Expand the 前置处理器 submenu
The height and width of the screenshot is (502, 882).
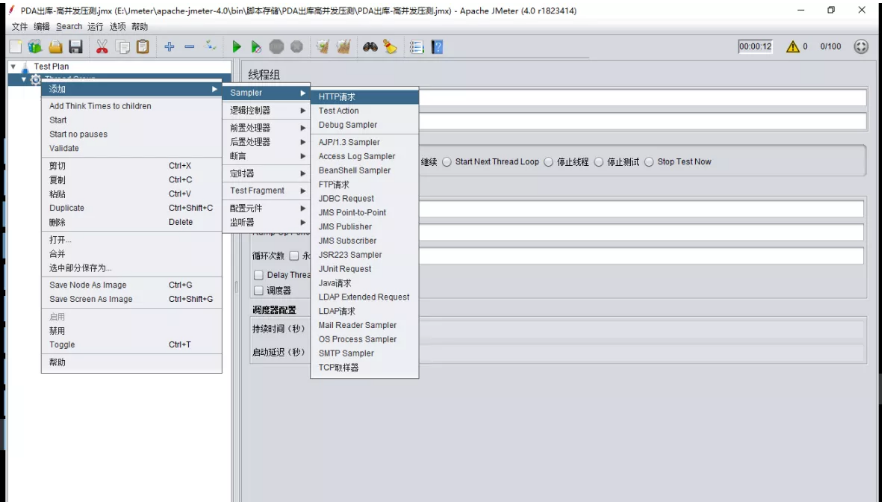[267, 128]
